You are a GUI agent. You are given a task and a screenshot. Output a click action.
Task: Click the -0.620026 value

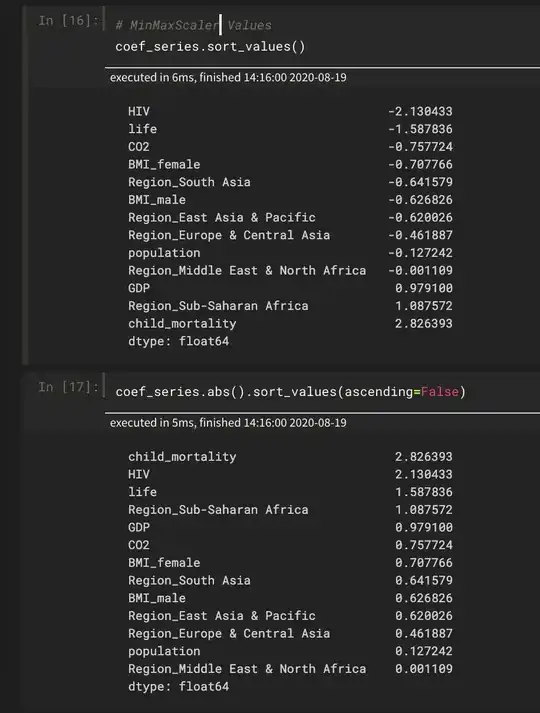(420, 217)
